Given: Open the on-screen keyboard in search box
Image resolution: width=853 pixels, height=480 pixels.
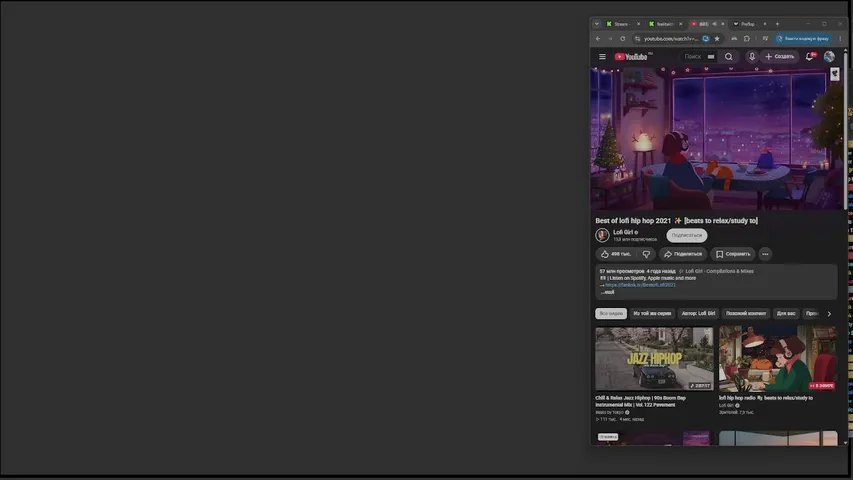Looking at the screenshot, I should tap(711, 57).
